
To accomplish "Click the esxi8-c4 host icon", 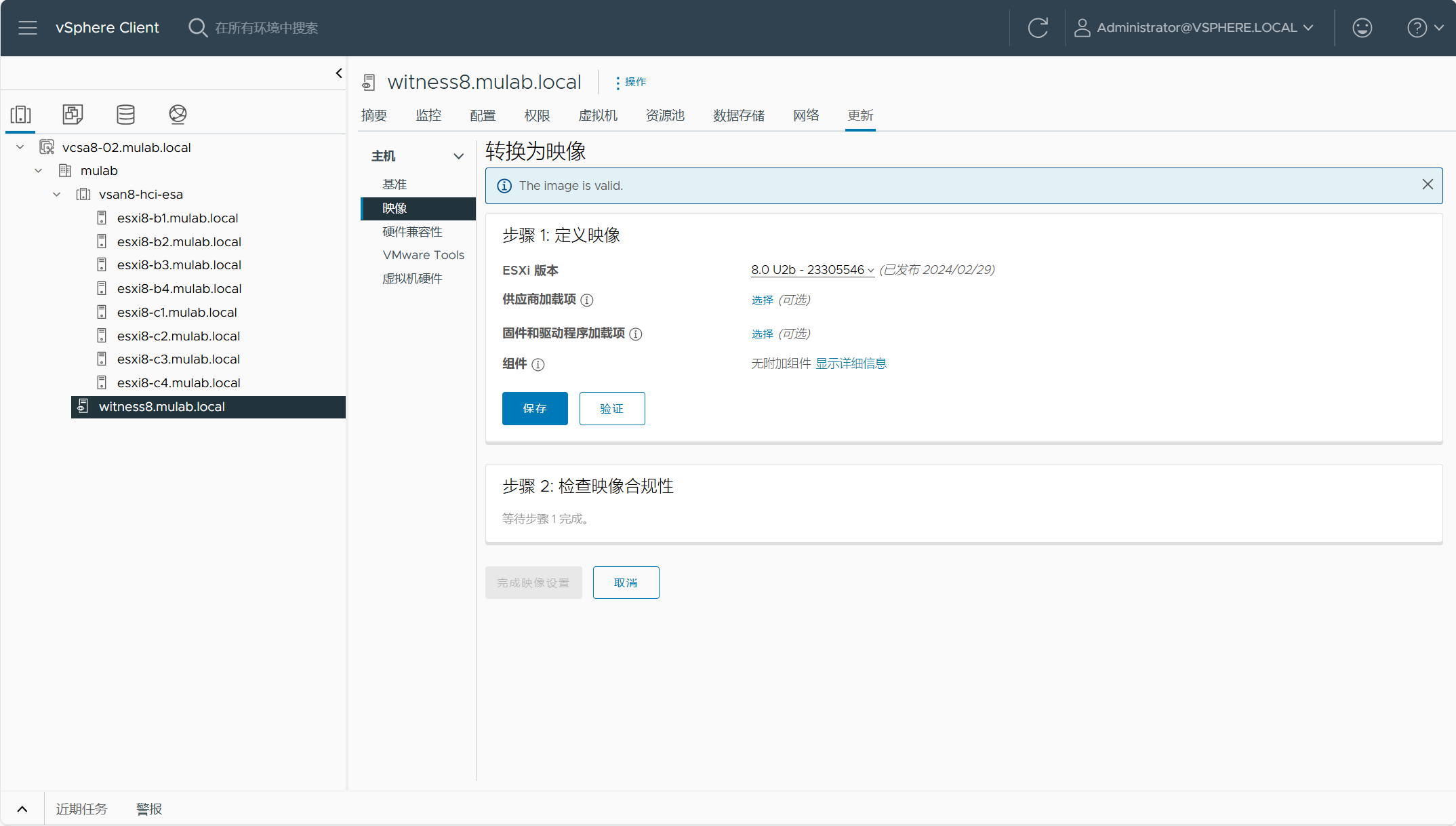I will [102, 382].
